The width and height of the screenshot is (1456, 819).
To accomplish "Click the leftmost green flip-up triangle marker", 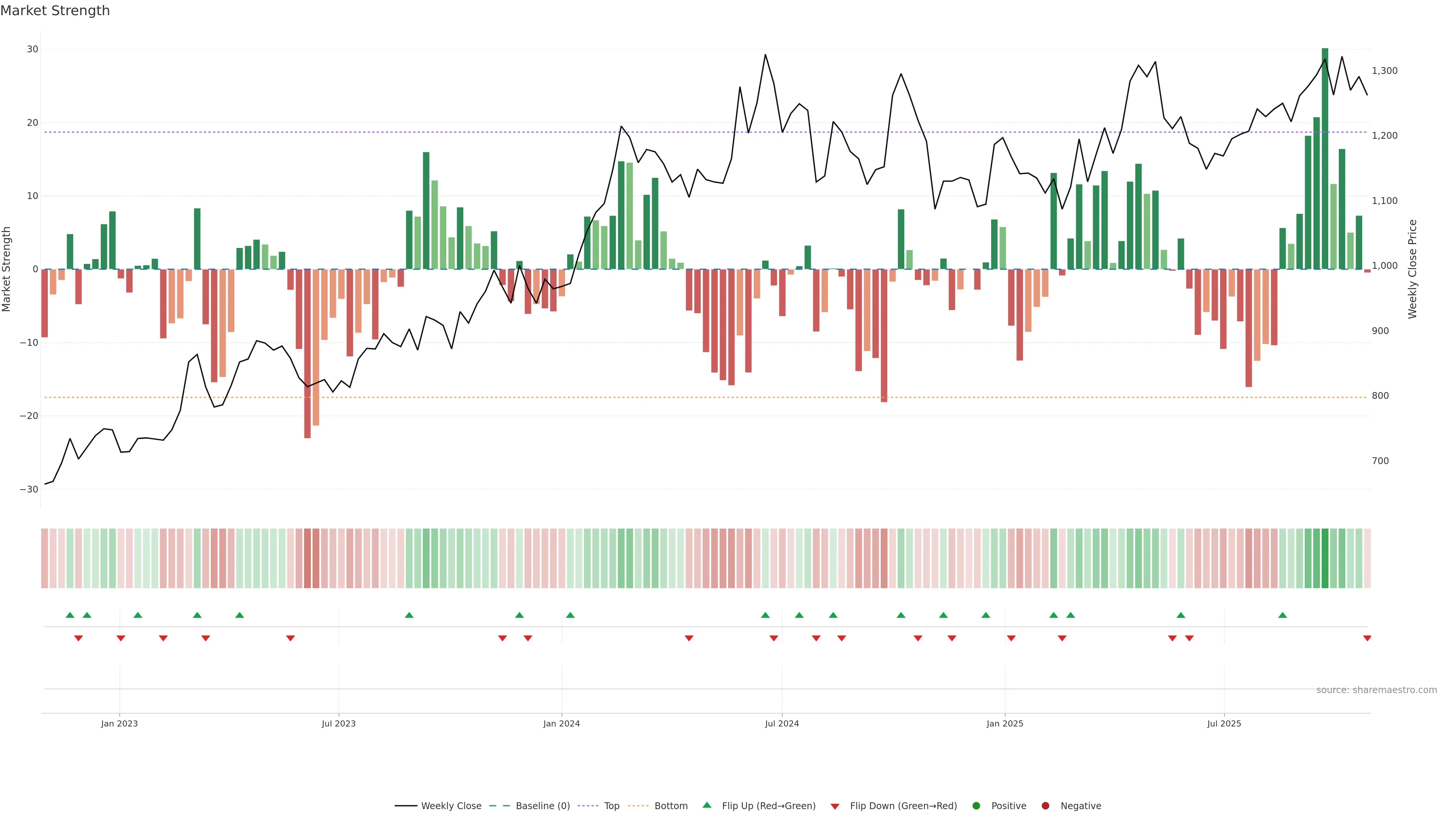I will (70, 615).
